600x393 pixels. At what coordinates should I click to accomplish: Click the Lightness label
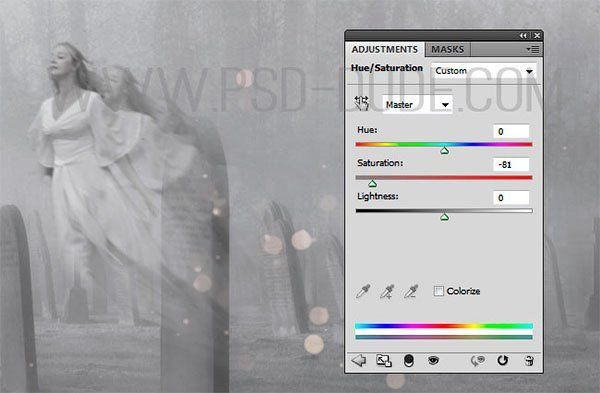(378, 196)
